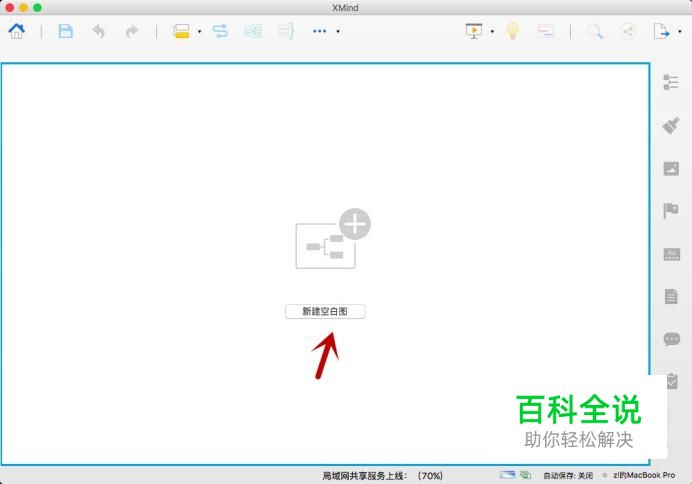Image resolution: width=692 pixels, height=484 pixels.
Task: Open the Markers flag panel
Action: click(x=671, y=210)
